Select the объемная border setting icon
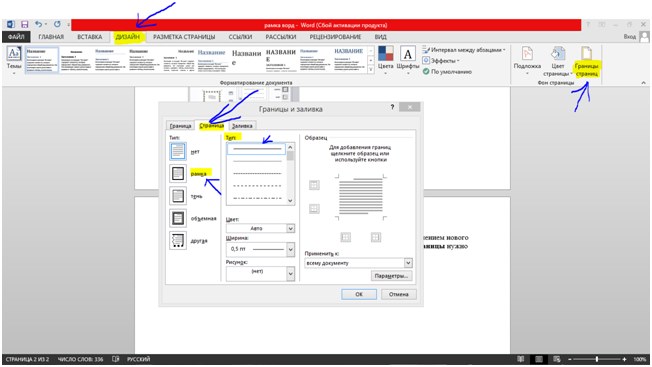Image resolution: width=652 pixels, height=367 pixels. click(x=178, y=218)
